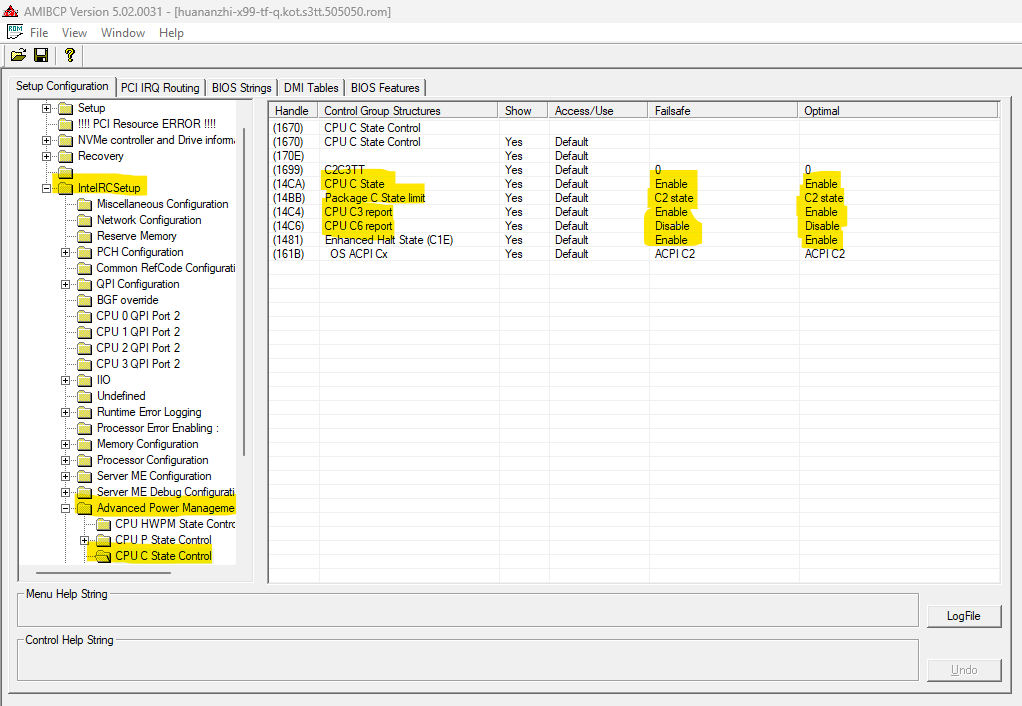Switch to the BIOS Features tab
The image size is (1022, 706).
coord(385,87)
